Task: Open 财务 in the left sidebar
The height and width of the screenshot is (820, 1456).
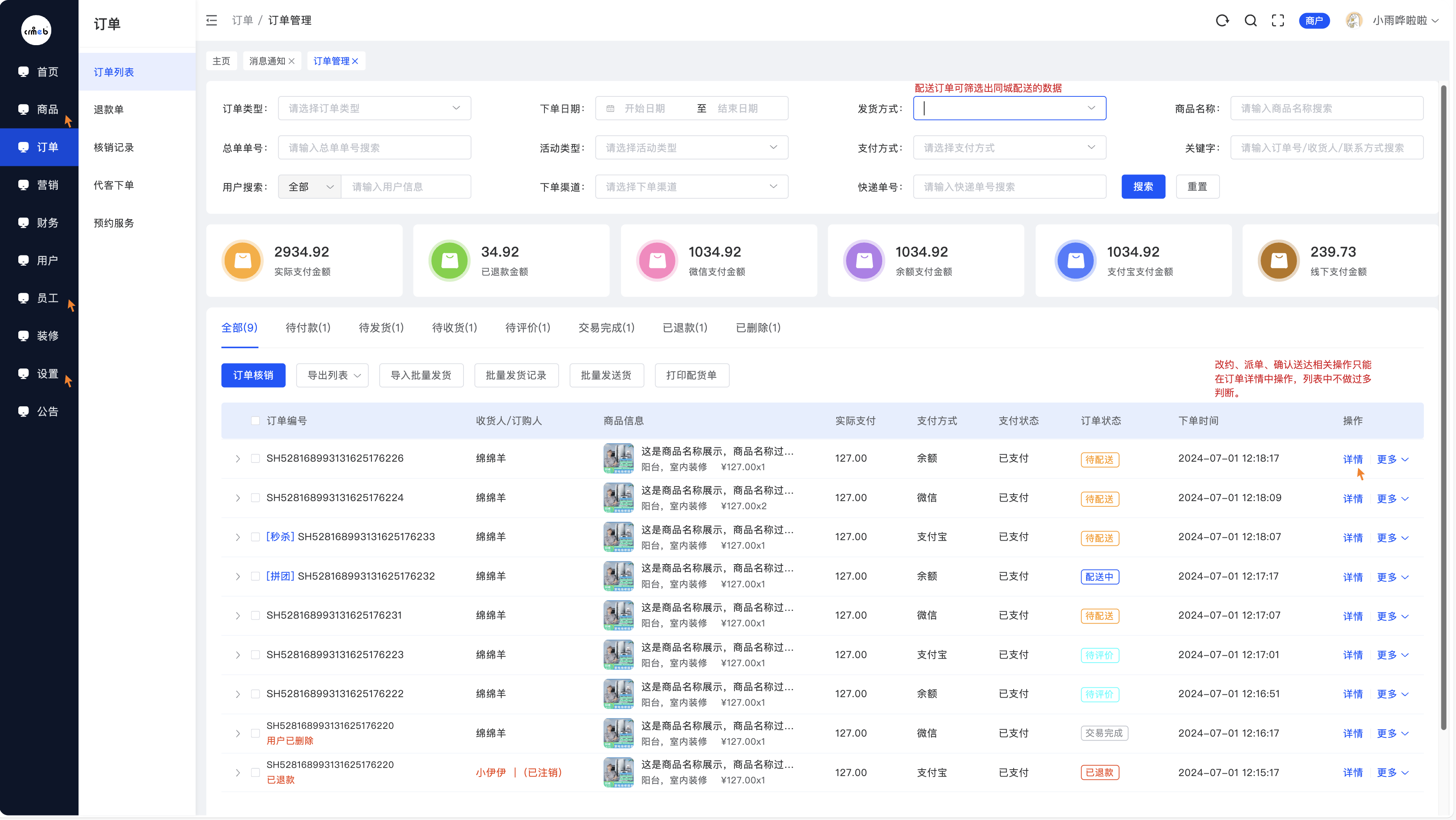Action: click(39, 222)
